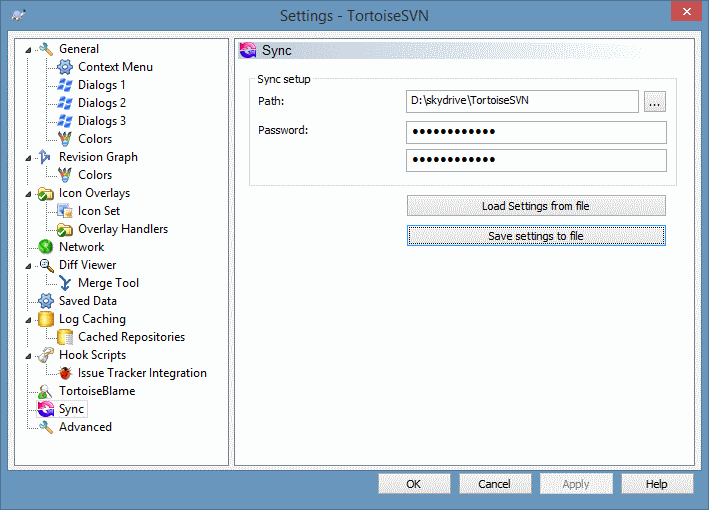Screen dimensions: 709x510
Task: Click the Sync icon in the page header
Action: pos(248,50)
